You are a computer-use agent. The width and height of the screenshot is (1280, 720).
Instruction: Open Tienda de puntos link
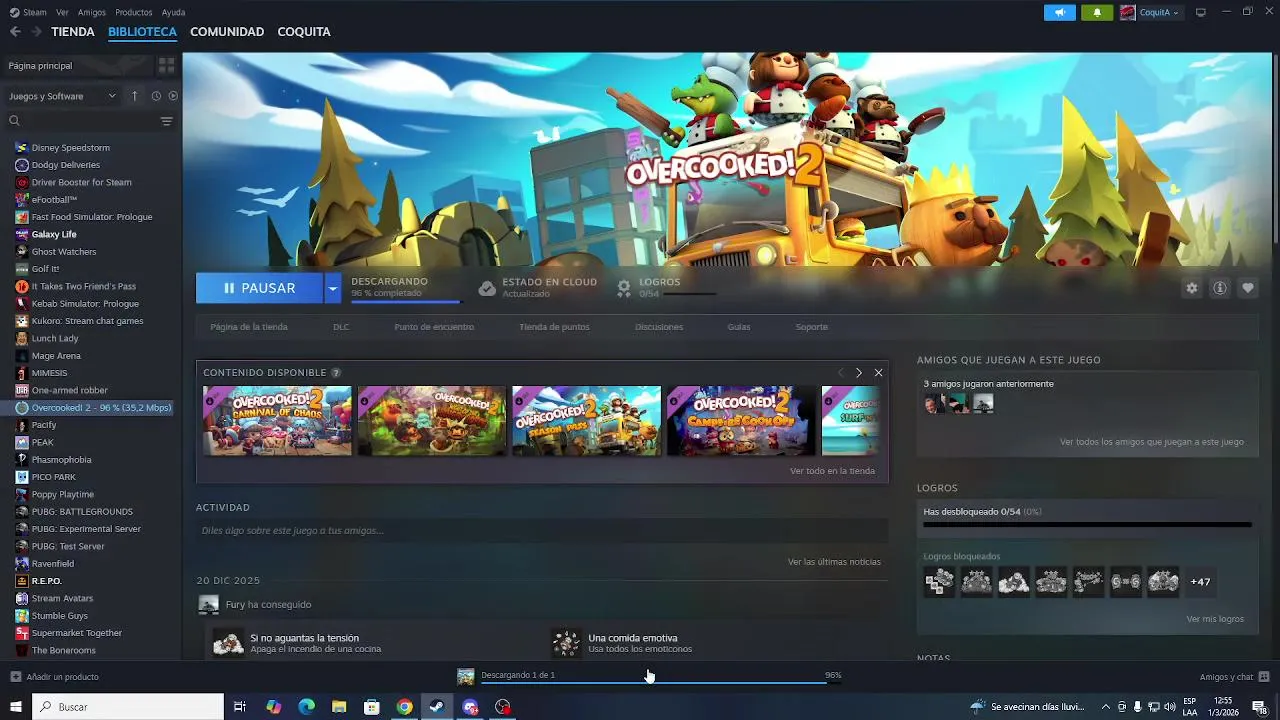point(554,327)
